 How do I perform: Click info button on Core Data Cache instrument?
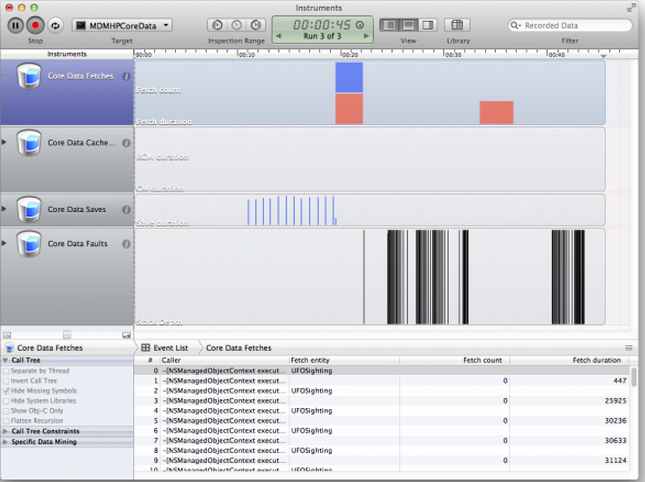(126, 143)
